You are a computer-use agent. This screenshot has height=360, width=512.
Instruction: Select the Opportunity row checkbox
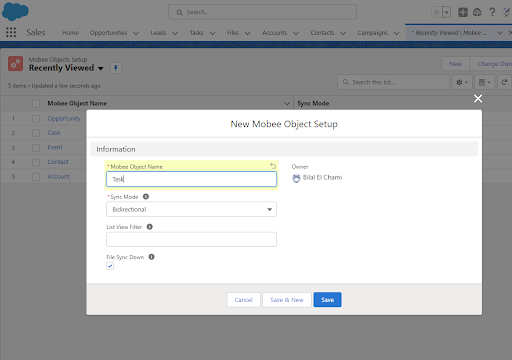pyautogui.click(x=36, y=119)
